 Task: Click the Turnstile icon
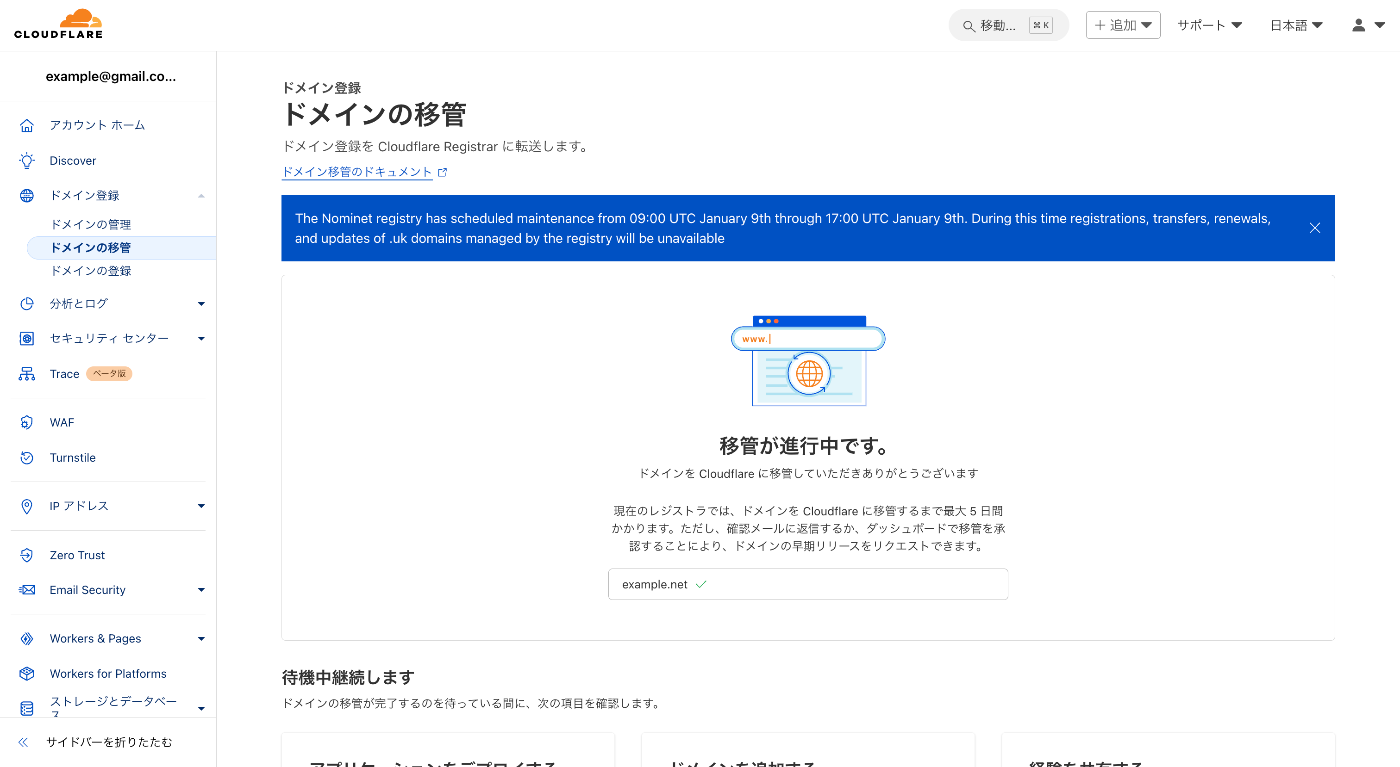(27, 458)
